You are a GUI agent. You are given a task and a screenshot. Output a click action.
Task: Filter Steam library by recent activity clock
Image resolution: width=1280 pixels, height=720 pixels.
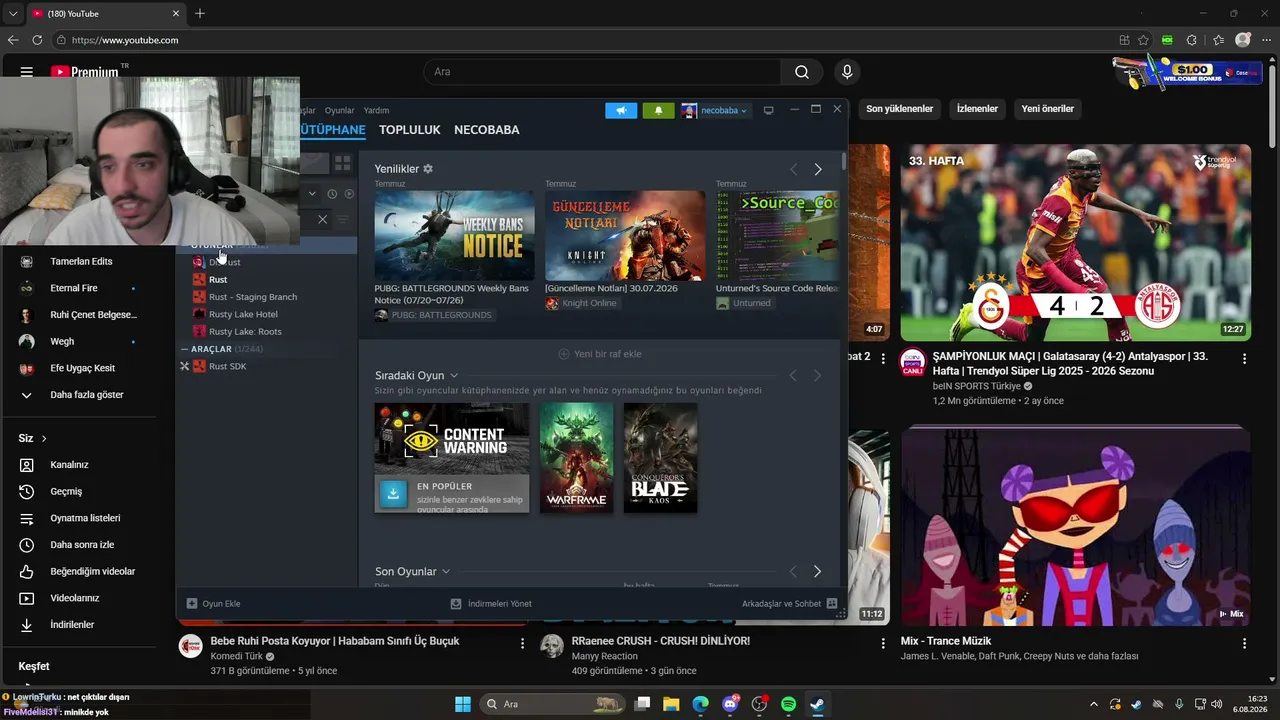[332, 194]
